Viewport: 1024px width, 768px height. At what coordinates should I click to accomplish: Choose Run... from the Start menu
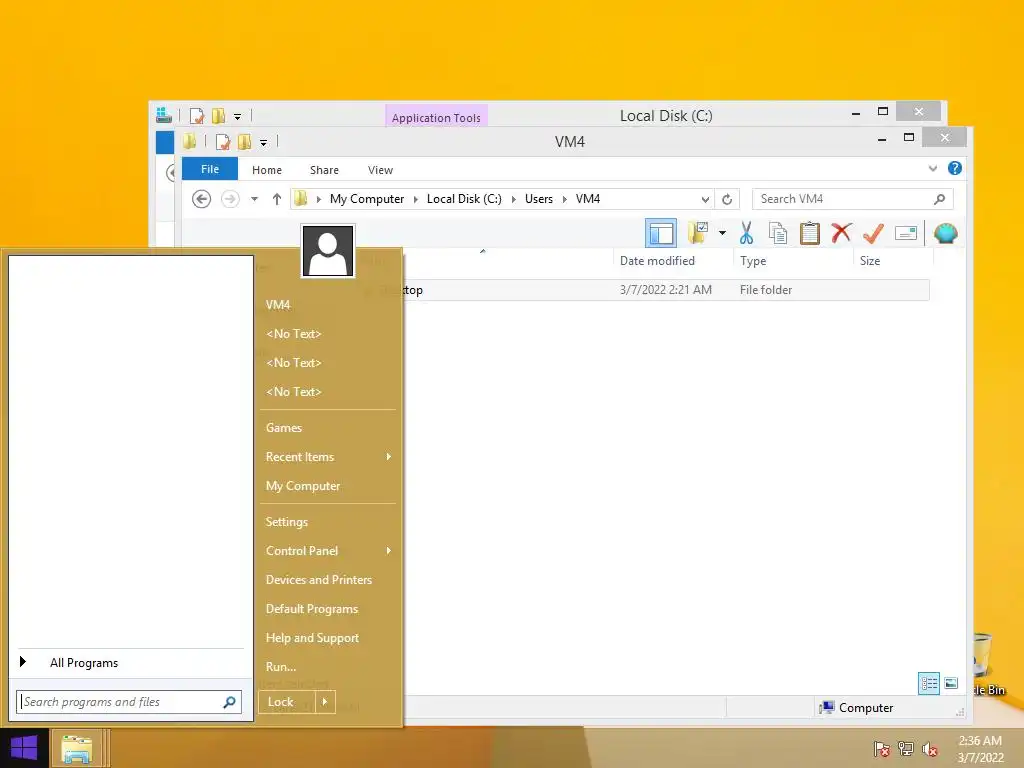point(281,667)
